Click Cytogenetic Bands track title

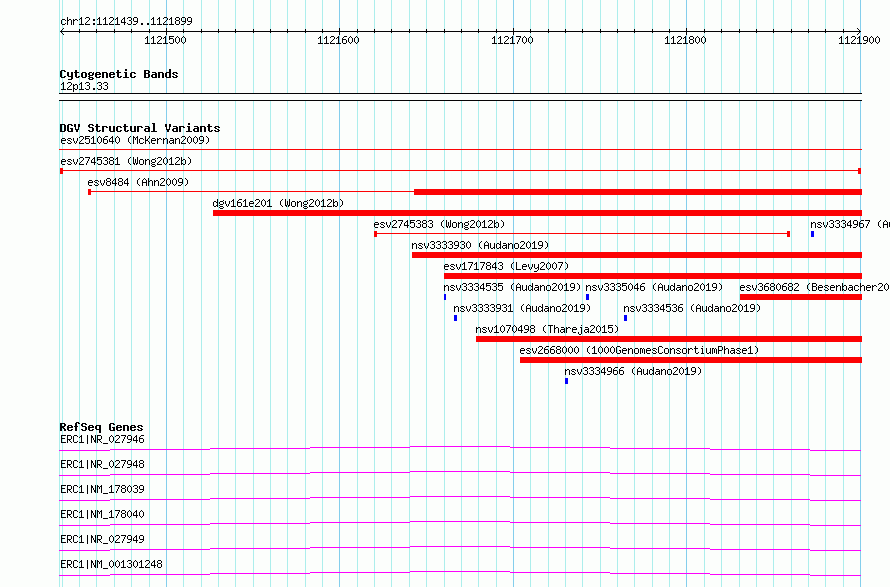point(119,74)
